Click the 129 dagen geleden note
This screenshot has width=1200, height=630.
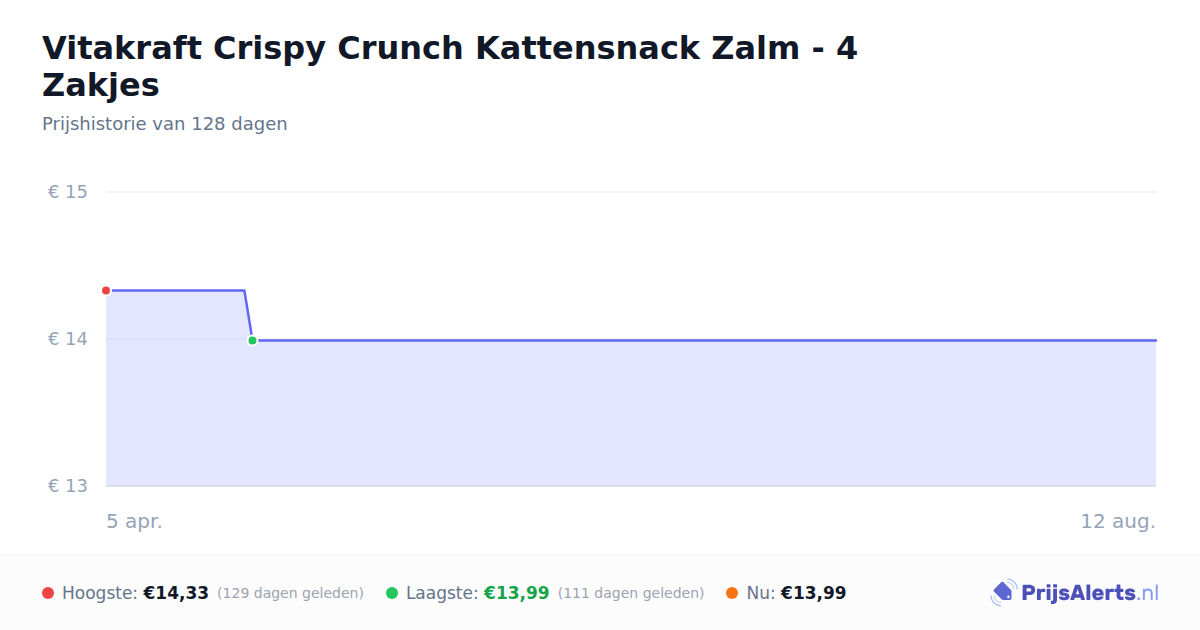(x=290, y=593)
